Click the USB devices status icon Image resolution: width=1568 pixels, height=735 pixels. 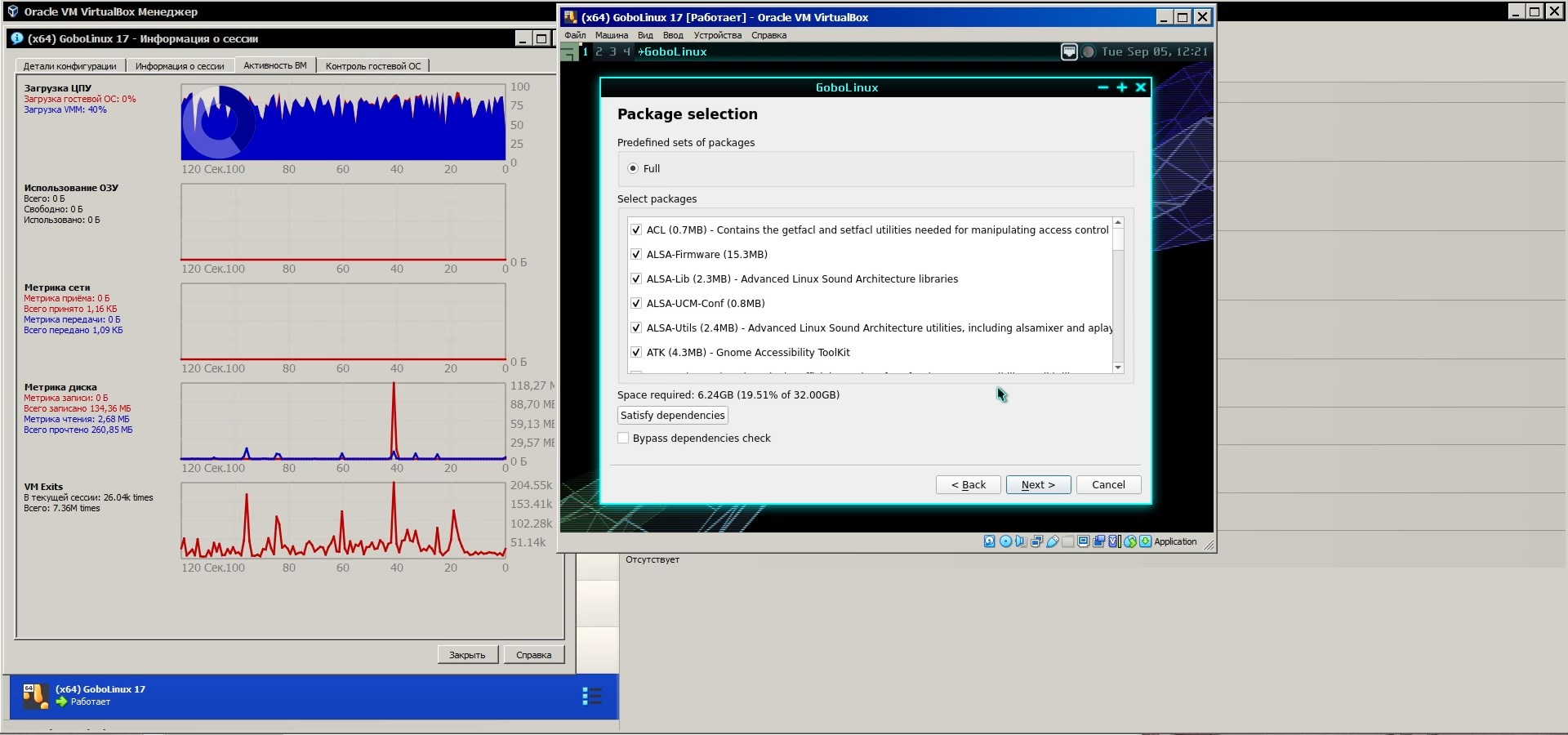coord(1053,541)
